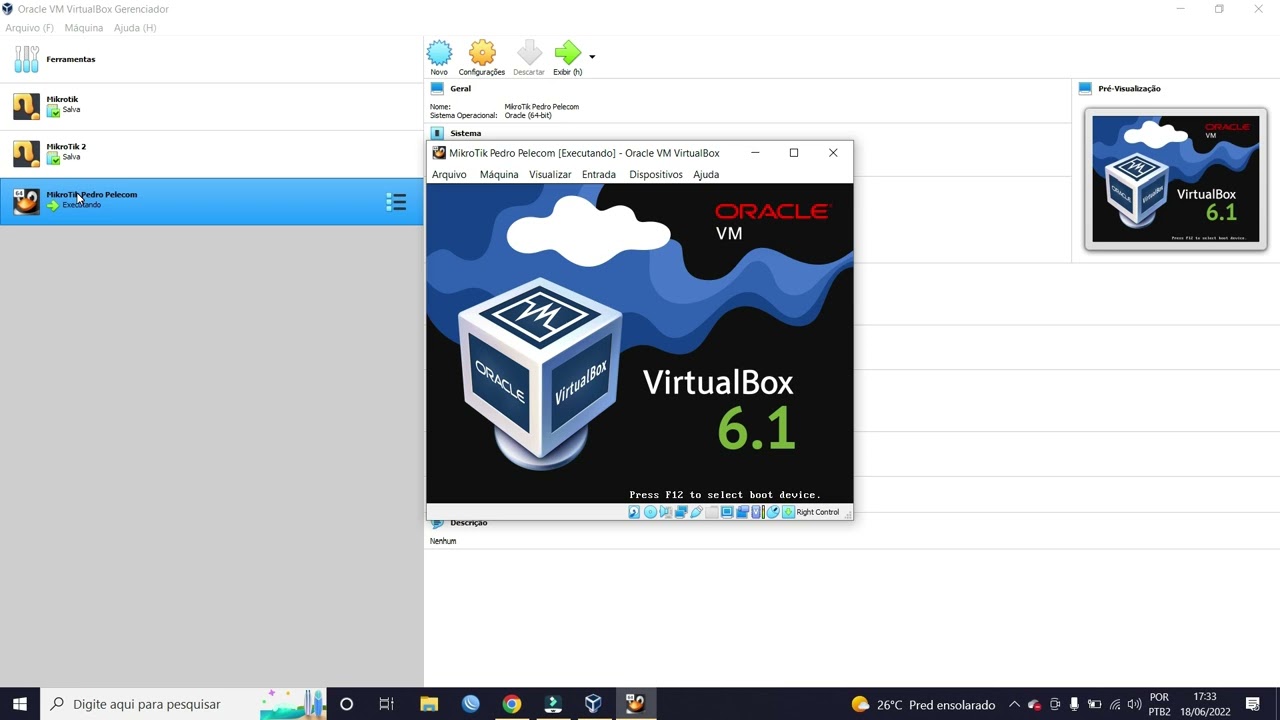Viewport: 1280px width, 720px height.
Task: Click the USB devices status icon
Action: click(x=696, y=512)
